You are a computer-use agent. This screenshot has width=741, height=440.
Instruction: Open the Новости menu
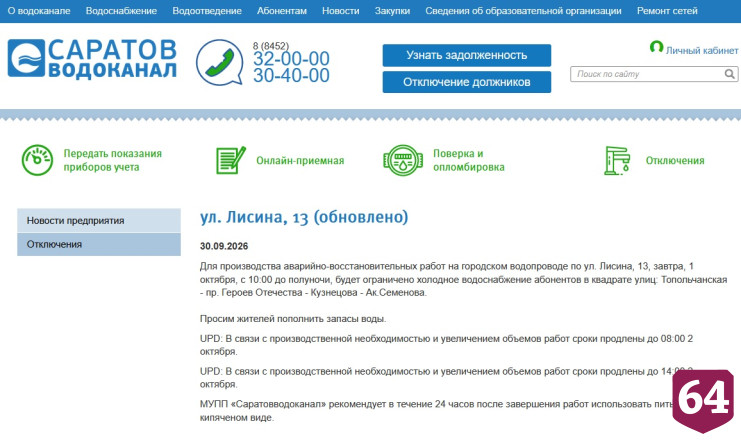click(341, 11)
